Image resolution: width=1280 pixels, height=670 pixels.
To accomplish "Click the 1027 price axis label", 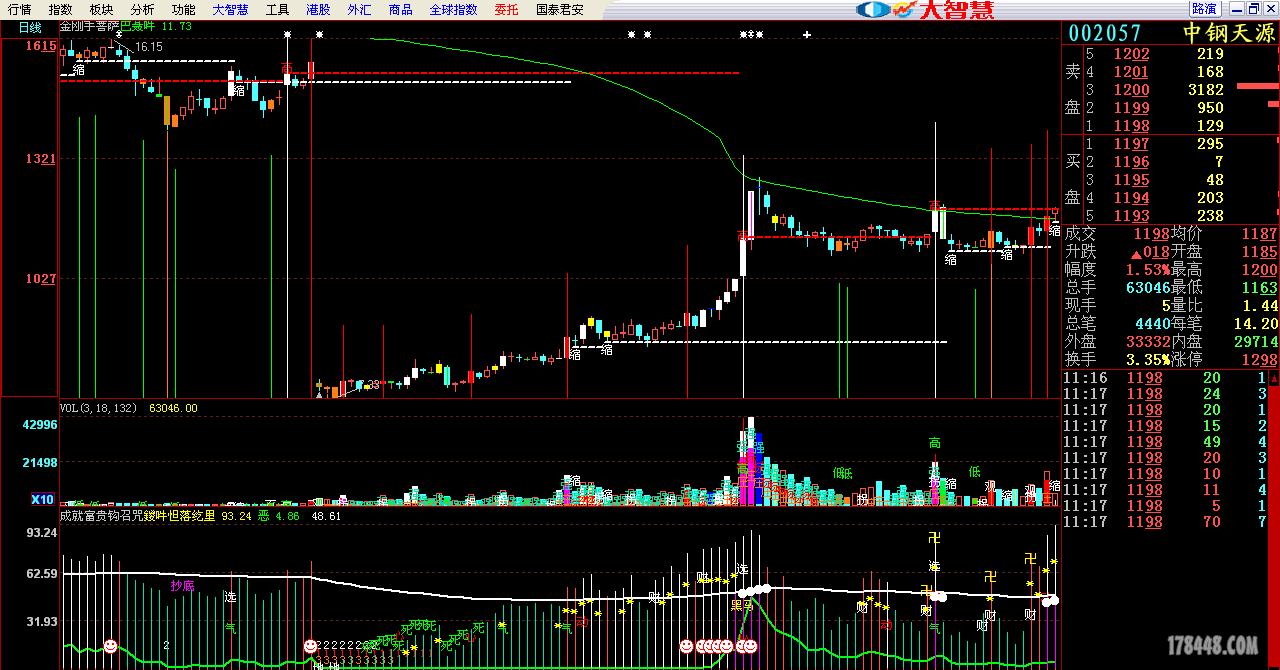I will 41,279.
